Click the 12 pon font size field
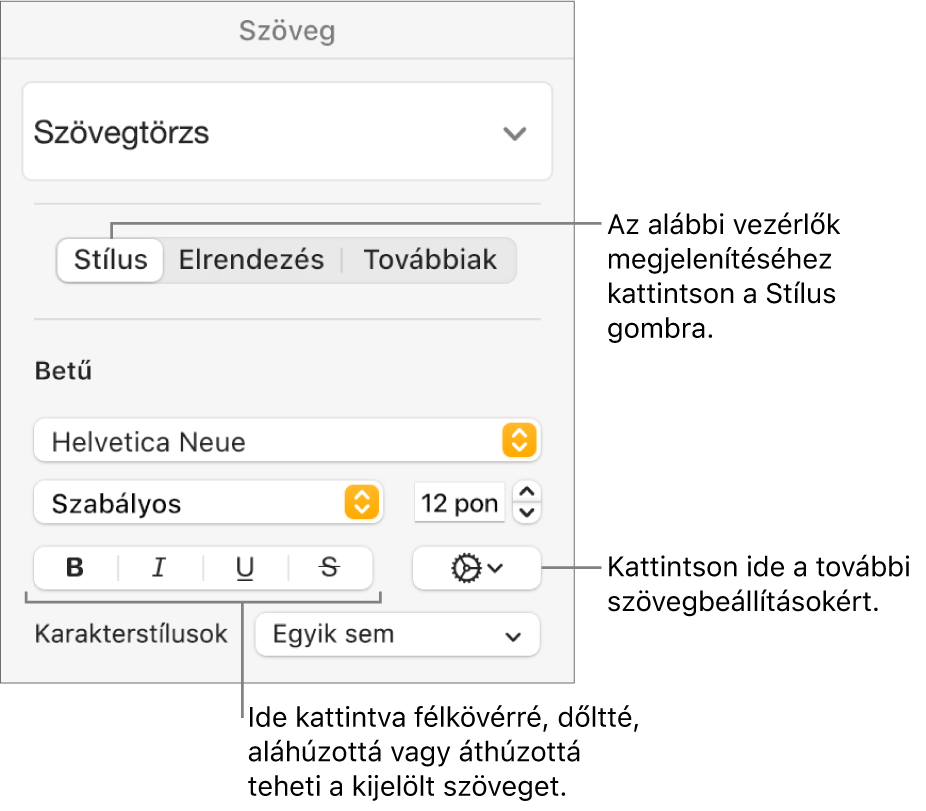 tap(459, 503)
